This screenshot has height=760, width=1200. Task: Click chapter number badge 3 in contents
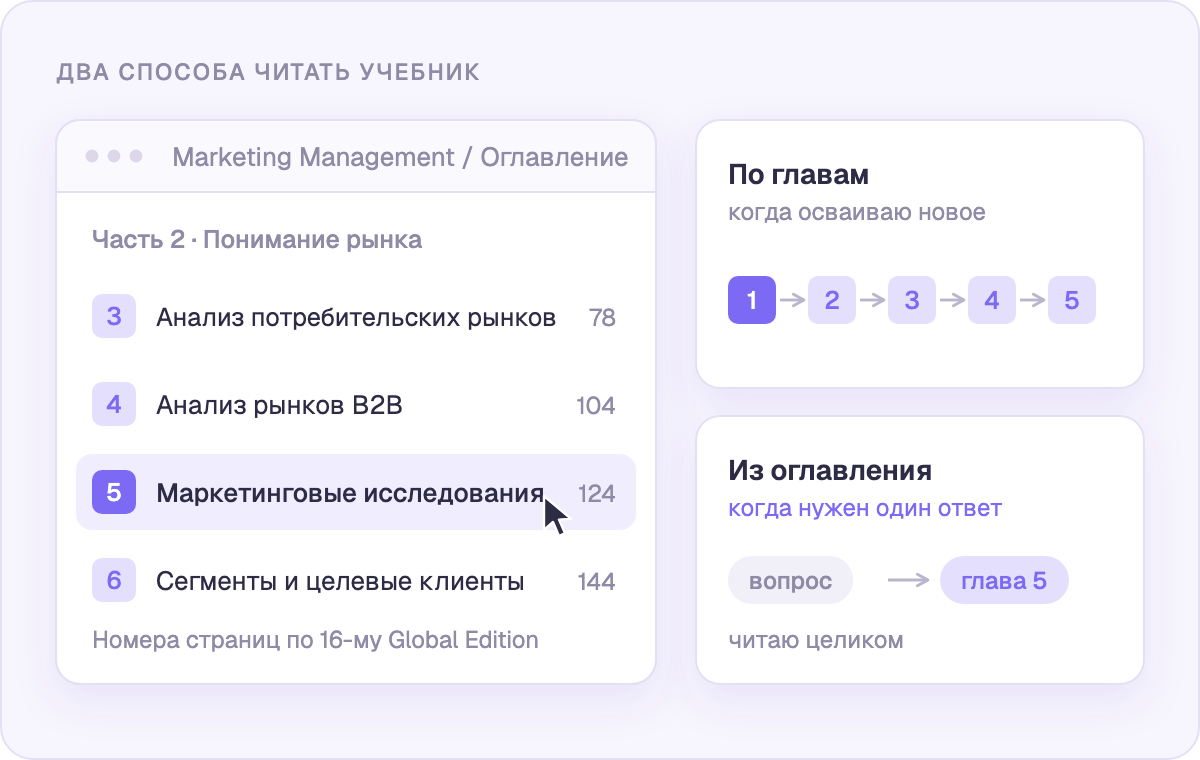pyautogui.click(x=114, y=318)
